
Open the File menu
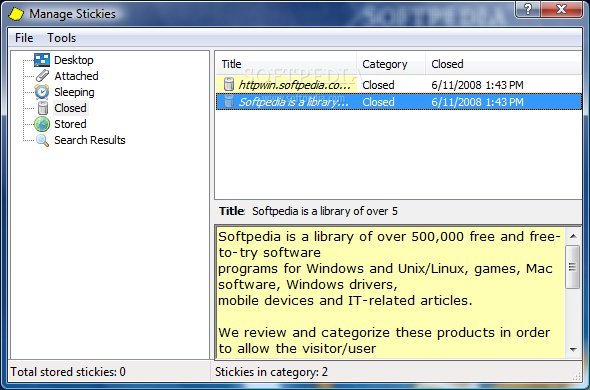click(x=24, y=38)
